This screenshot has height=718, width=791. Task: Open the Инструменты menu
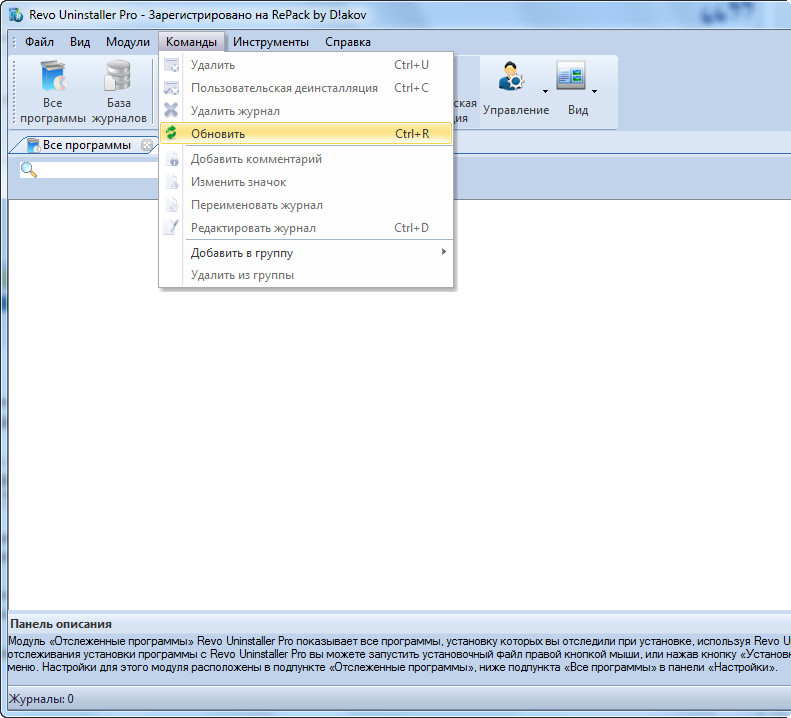click(x=271, y=42)
